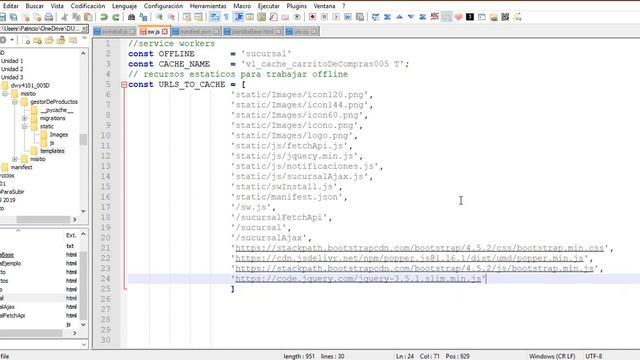Select the __pycache__ folder
The height and width of the screenshot is (360, 640).
(57, 110)
